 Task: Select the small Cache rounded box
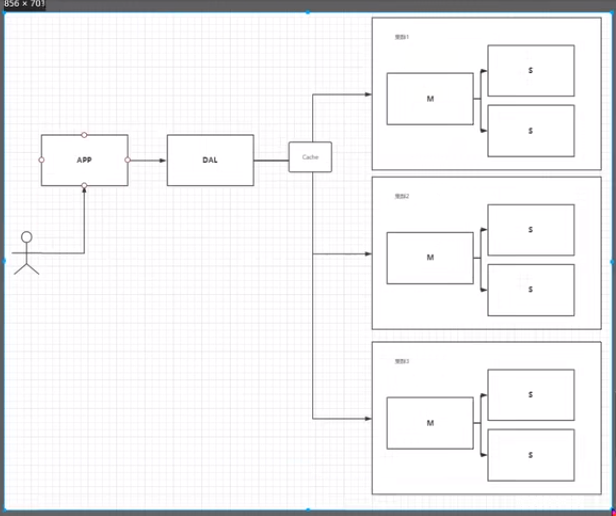[310, 157]
